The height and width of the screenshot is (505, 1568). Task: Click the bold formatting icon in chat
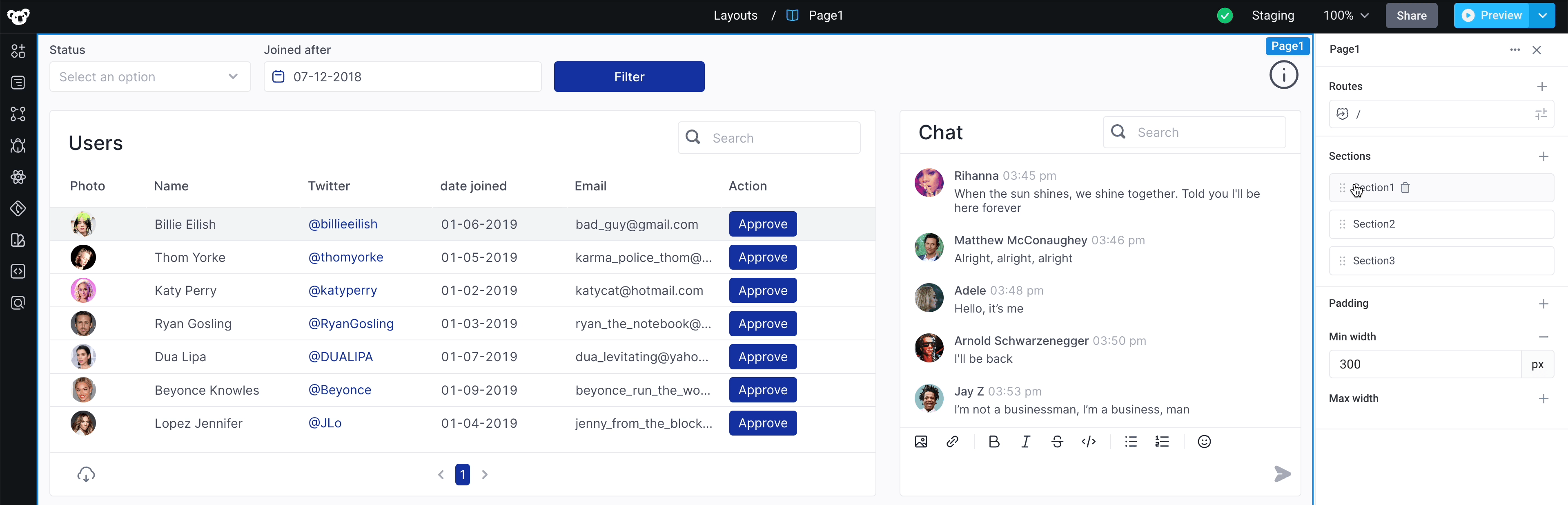pyautogui.click(x=994, y=442)
